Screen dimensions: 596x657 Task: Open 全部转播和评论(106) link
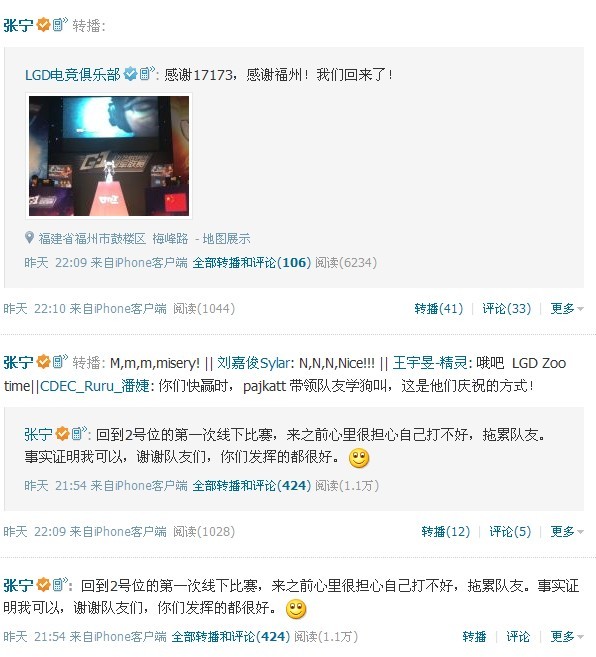coord(251,263)
